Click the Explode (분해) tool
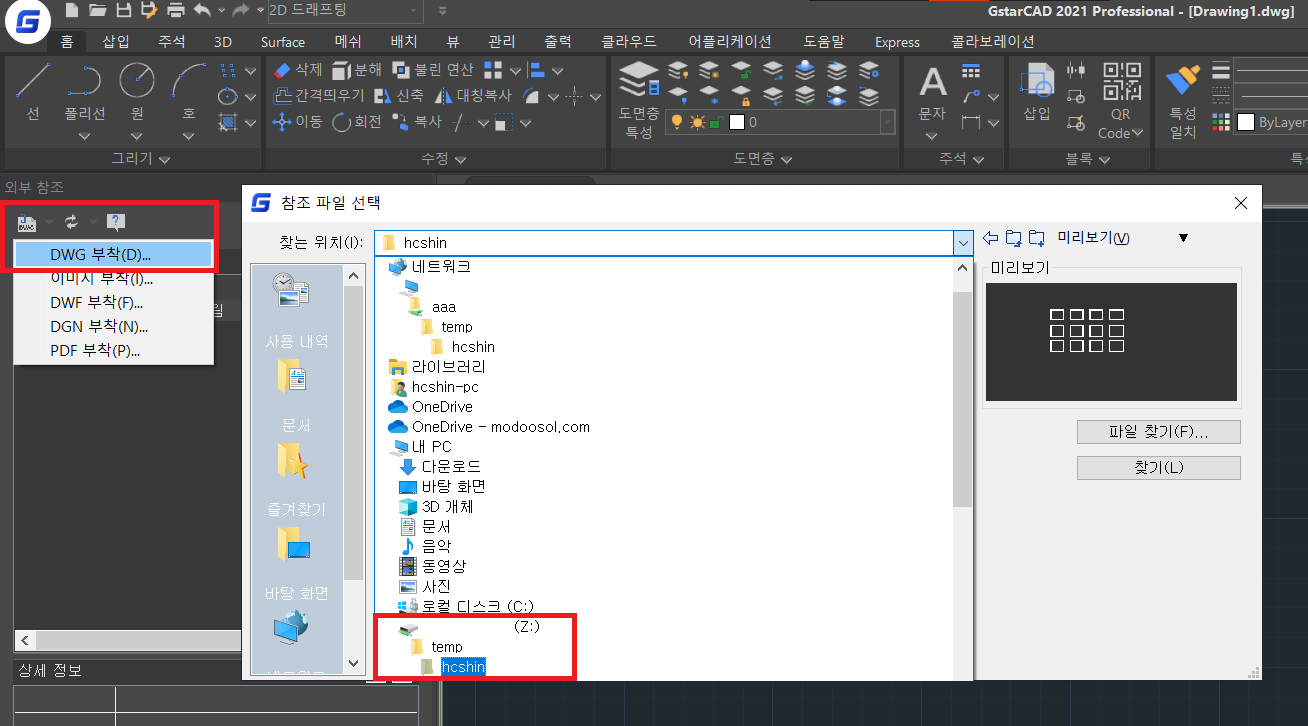Viewport: 1308px width, 726px height. click(x=356, y=70)
